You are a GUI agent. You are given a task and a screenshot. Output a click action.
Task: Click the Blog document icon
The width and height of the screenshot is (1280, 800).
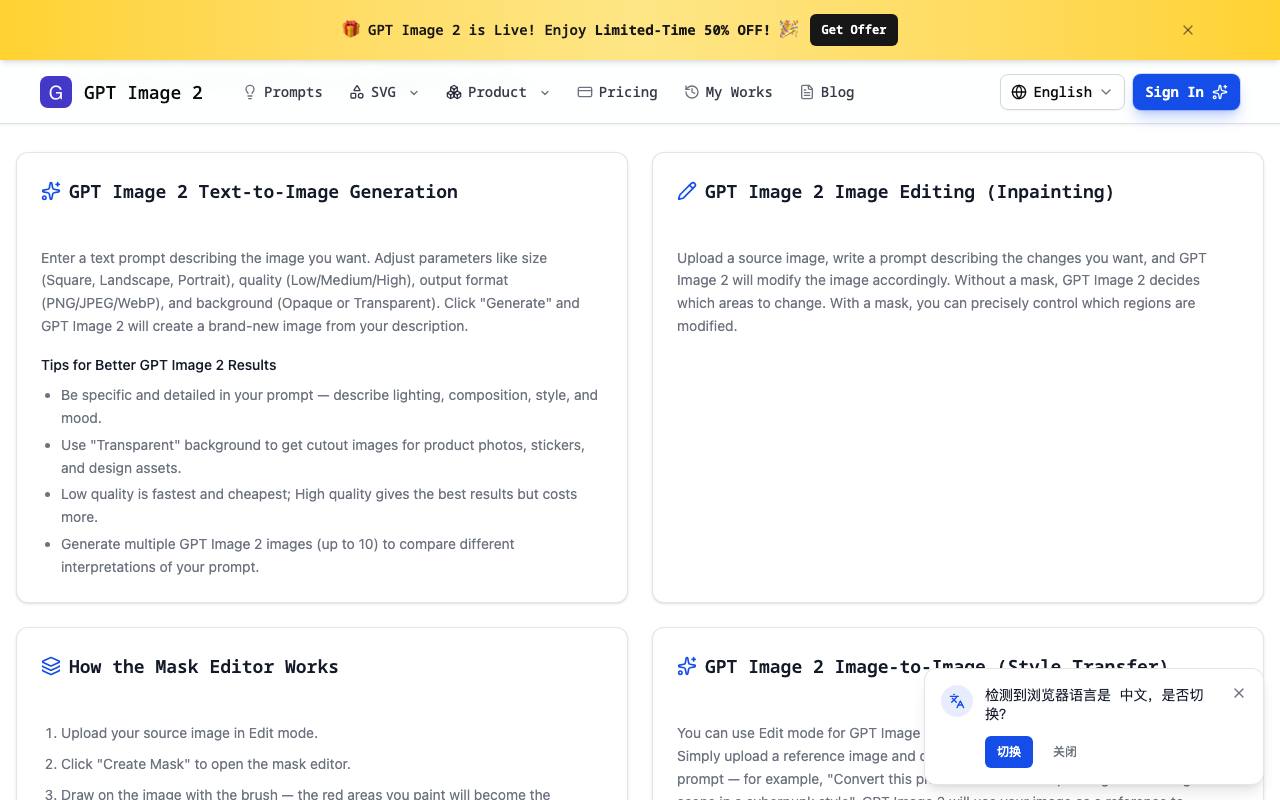coord(807,92)
